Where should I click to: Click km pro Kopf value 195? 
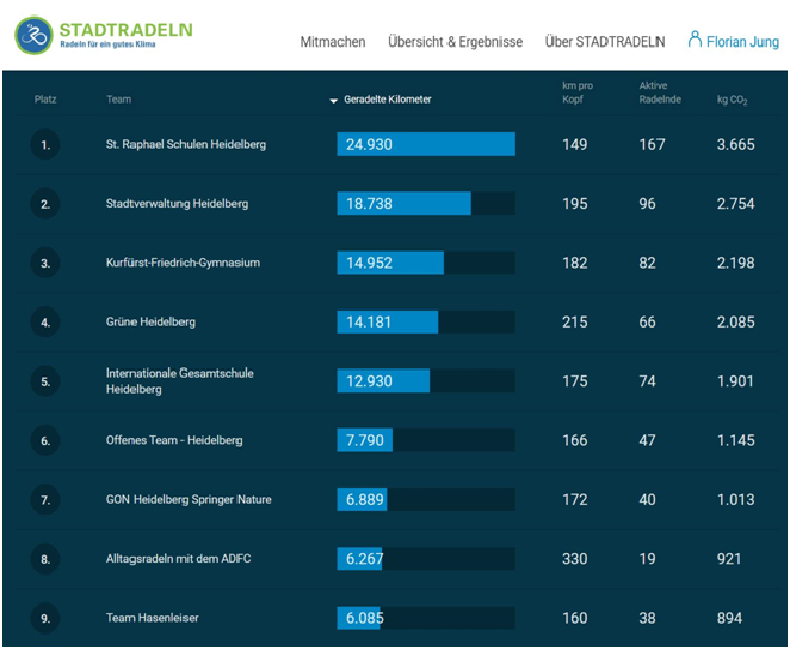(x=574, y=204)
